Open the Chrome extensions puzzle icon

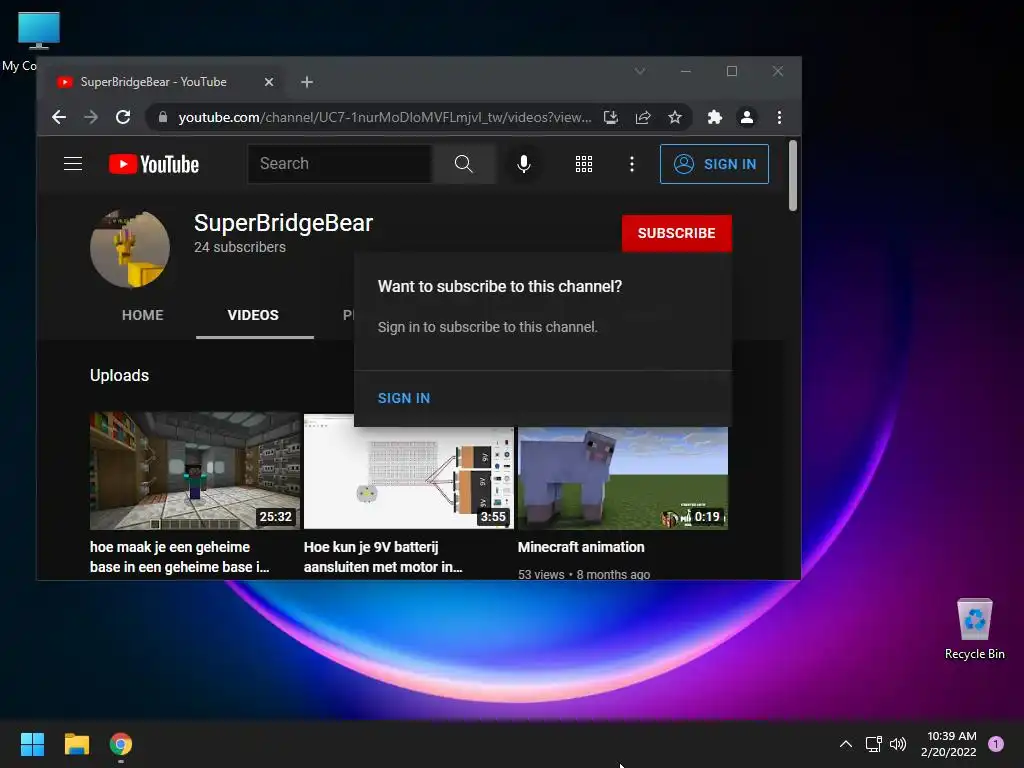714,118
